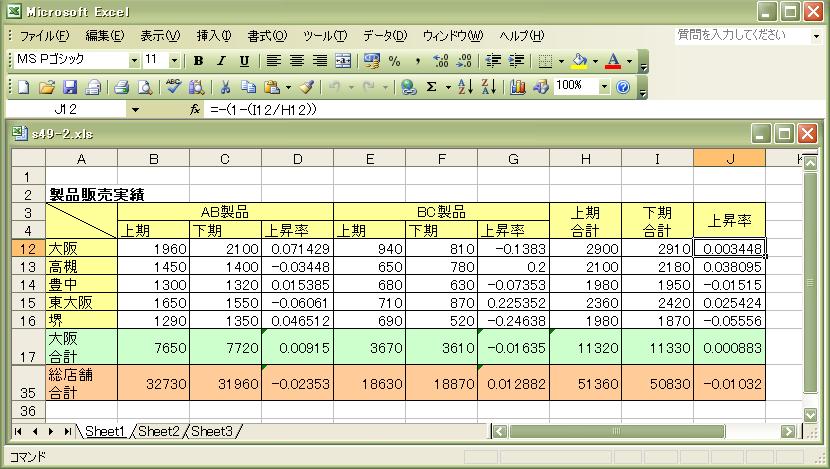Select column J header
This screenshot has height=469, width=830.
pyautogui.click(x=729, y=159)
